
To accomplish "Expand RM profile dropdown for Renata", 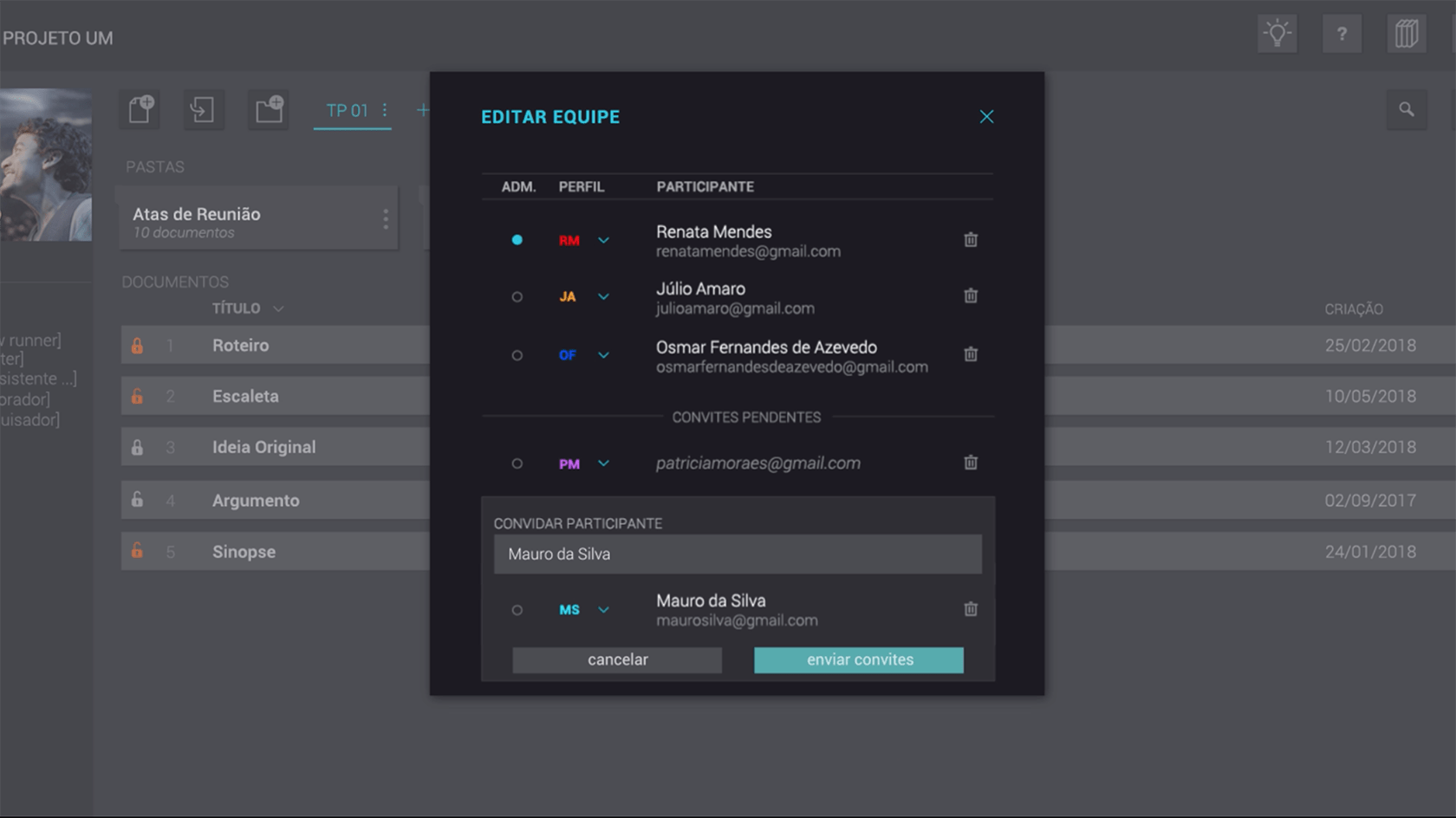I will click(603, 241).
